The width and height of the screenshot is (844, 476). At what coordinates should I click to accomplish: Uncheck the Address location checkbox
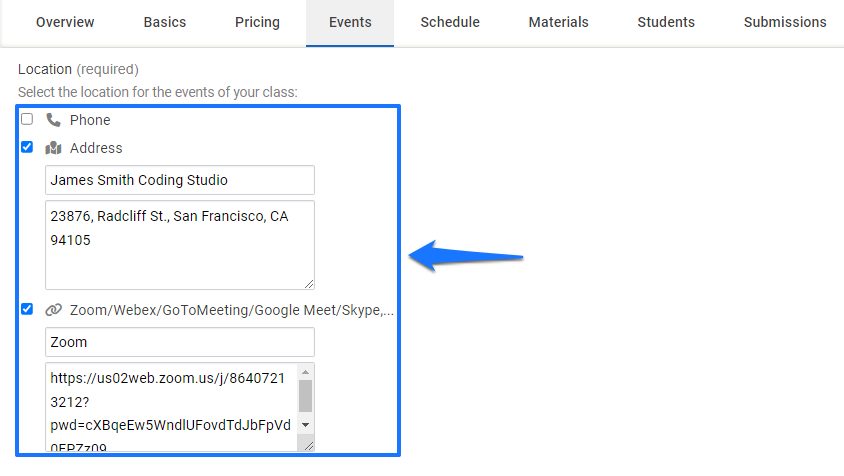pyautogui.click(x=27, y=147)
